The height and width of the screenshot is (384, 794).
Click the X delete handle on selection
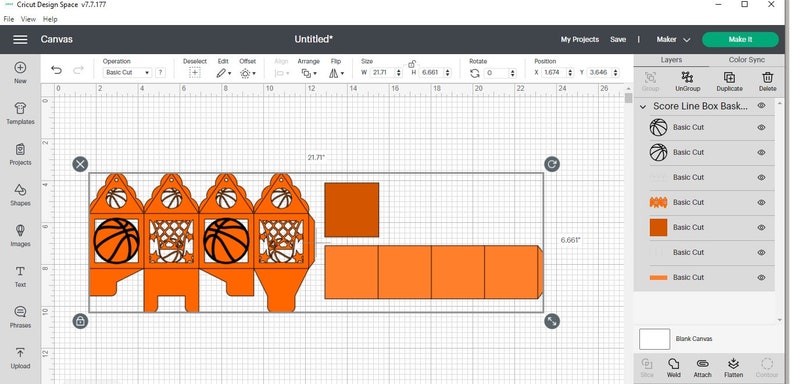(x=80, y=164)
